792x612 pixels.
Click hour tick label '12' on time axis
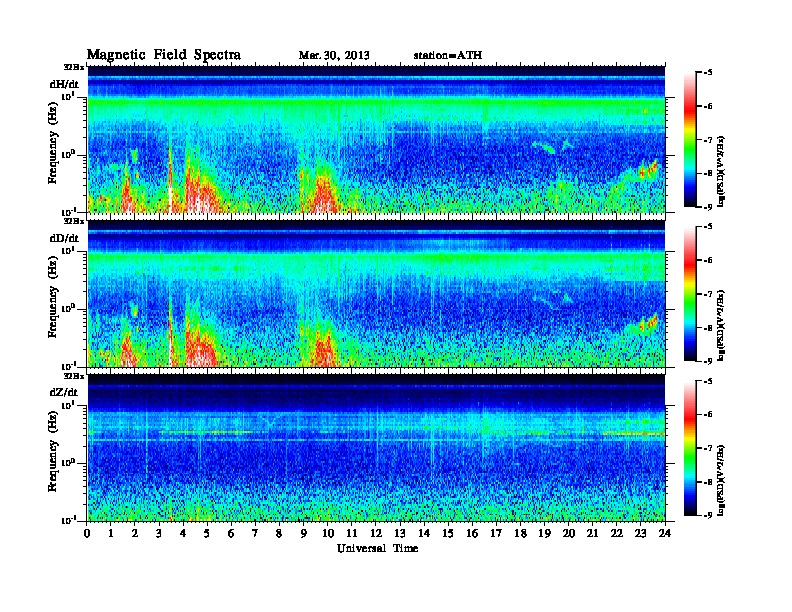coord(376,533)
